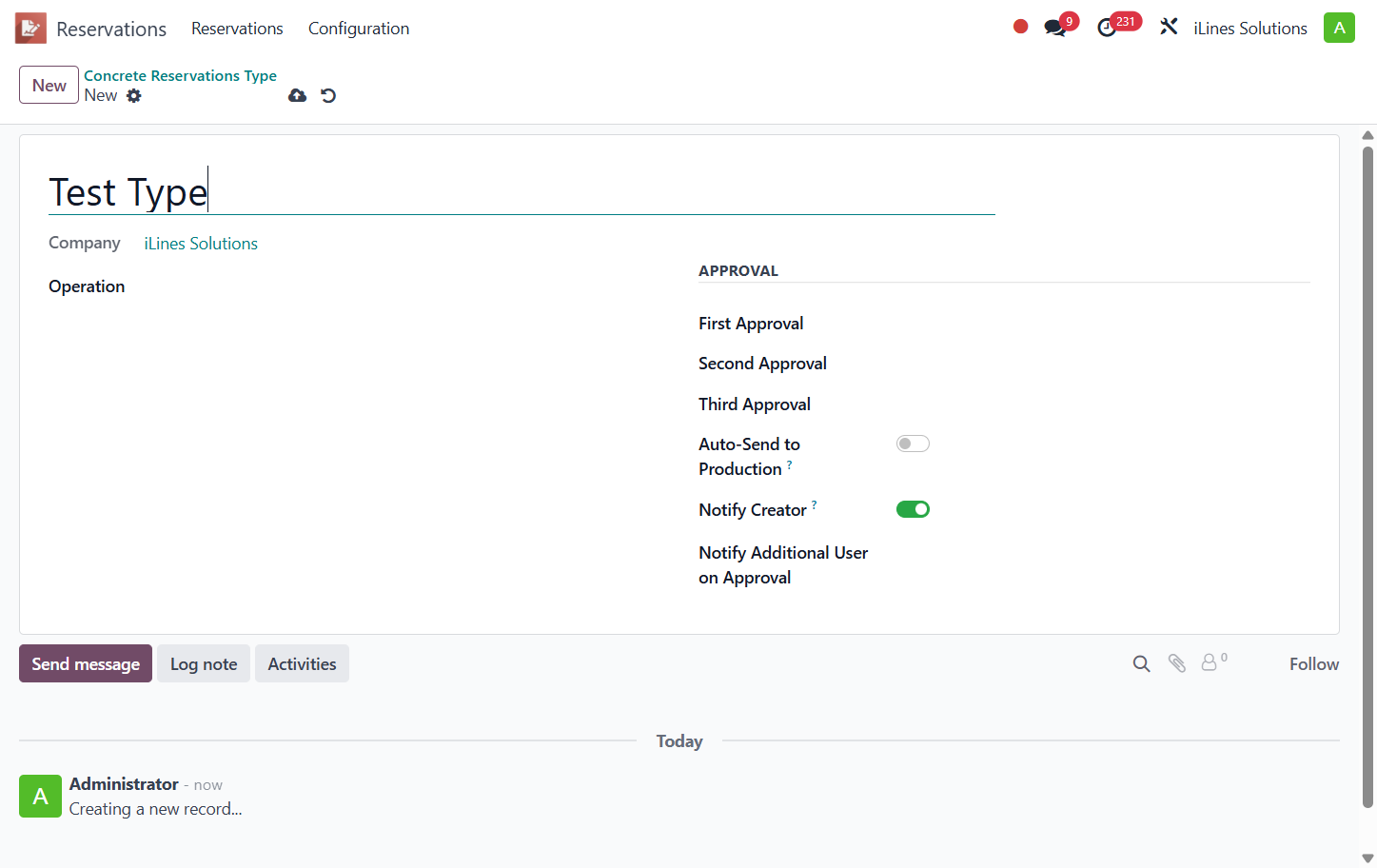
Task: Save record manually with cloud upload icon
Action: click(298, 95)
